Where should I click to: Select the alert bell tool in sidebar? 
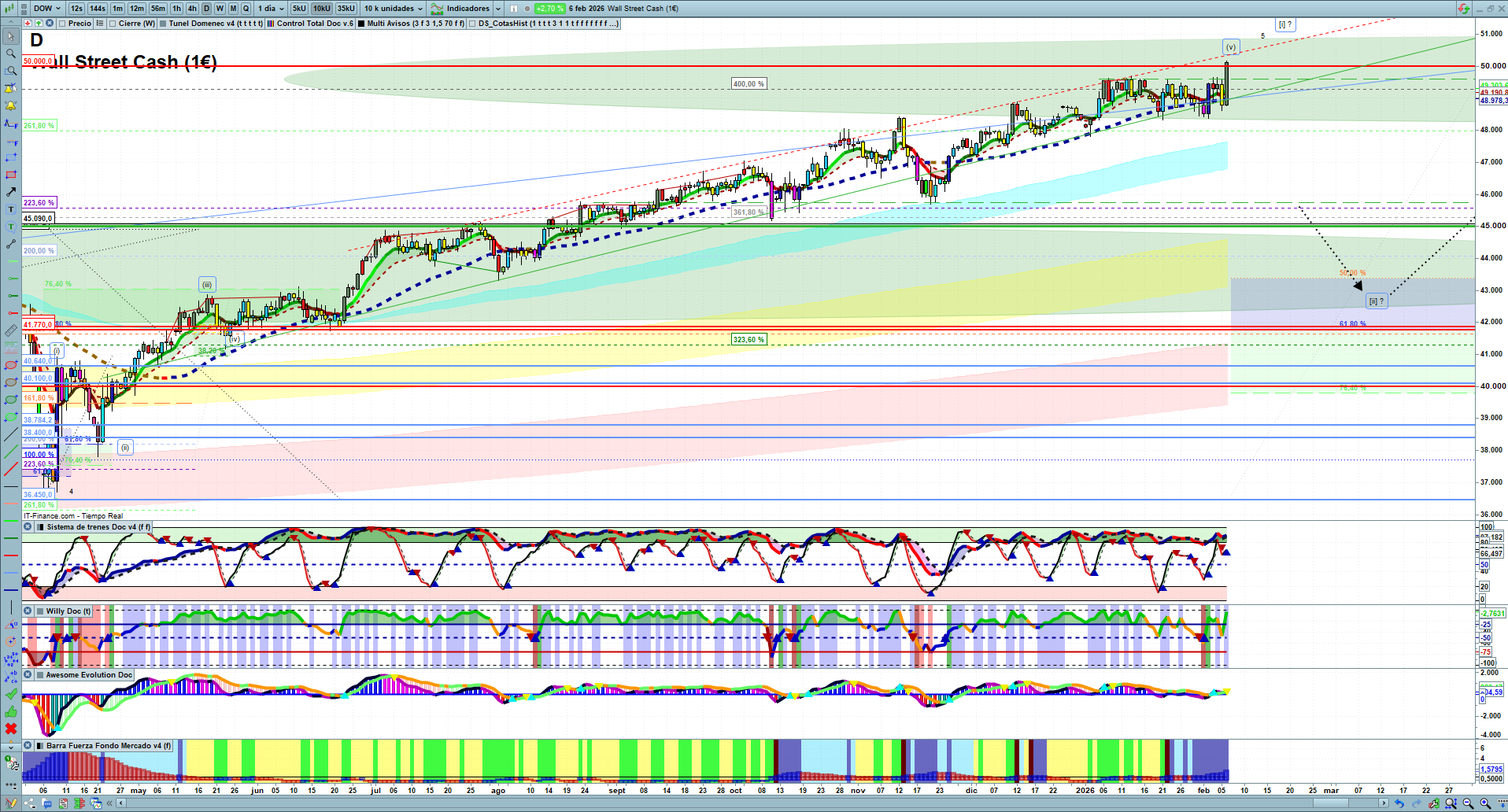[x=11, y=105]
